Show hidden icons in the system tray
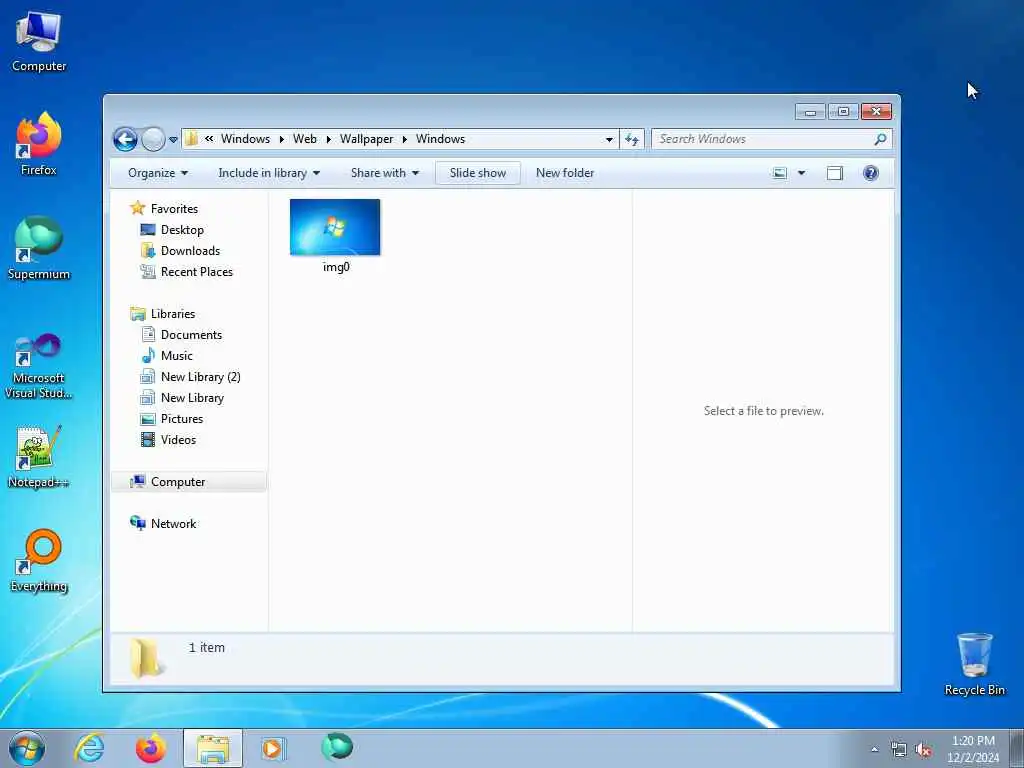1024x768 pixels. (x=874, y=750)
